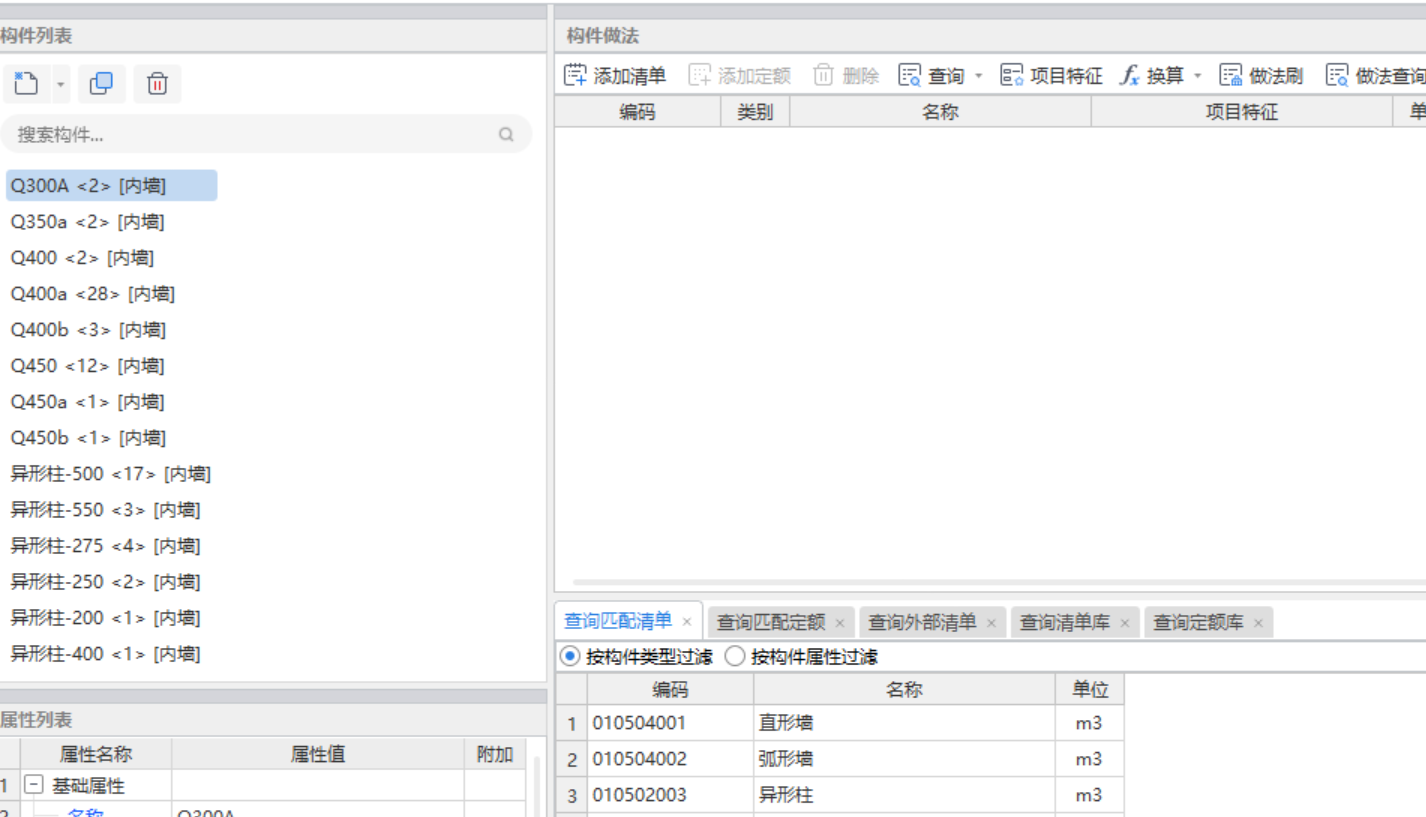Click 项目特征 in the toolbar

(1052, 75)
